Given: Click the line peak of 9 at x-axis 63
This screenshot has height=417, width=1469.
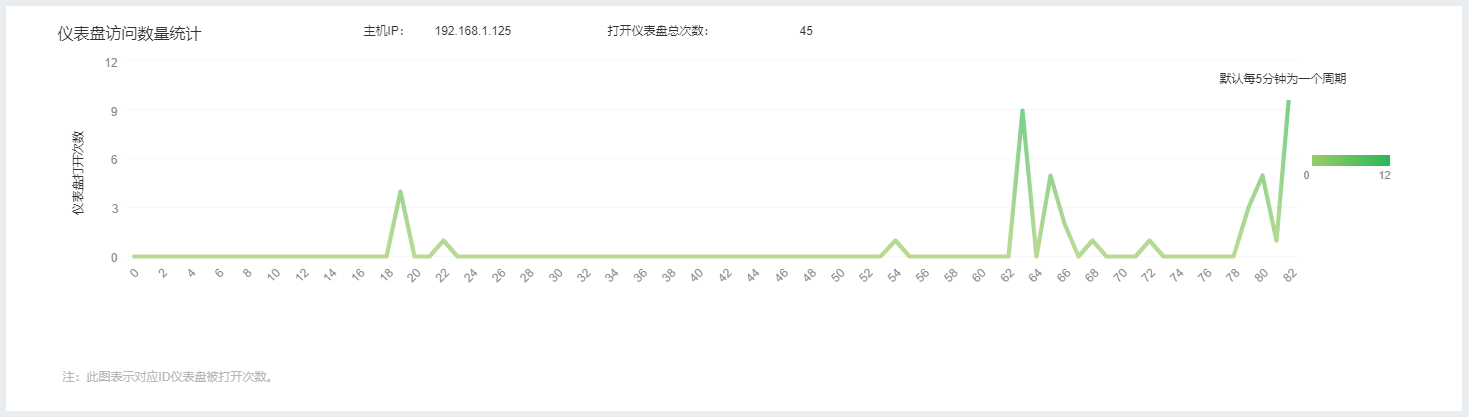Looking at the screenshot, I should [x=1022, y=111].
